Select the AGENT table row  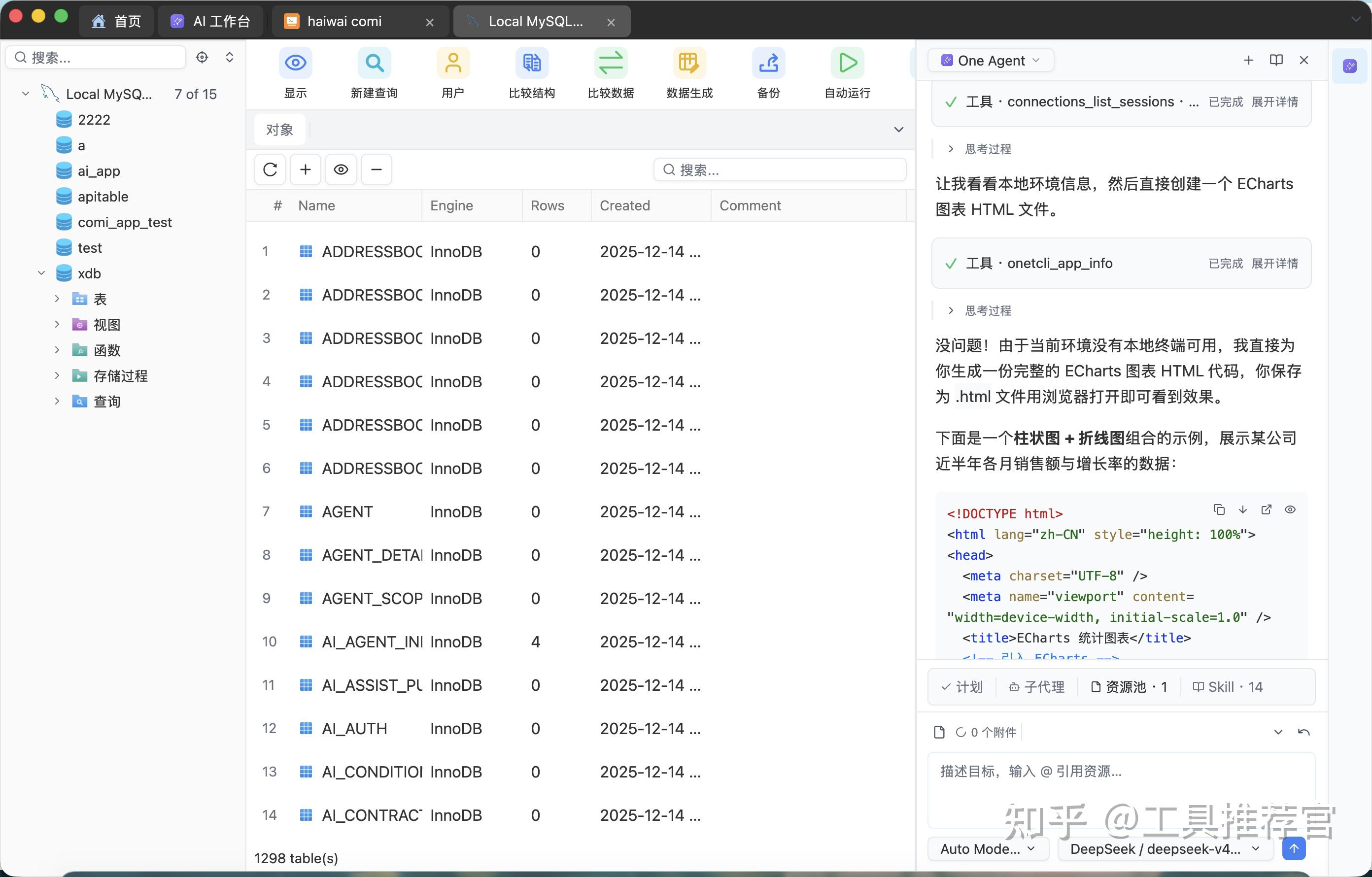(580, 511)
